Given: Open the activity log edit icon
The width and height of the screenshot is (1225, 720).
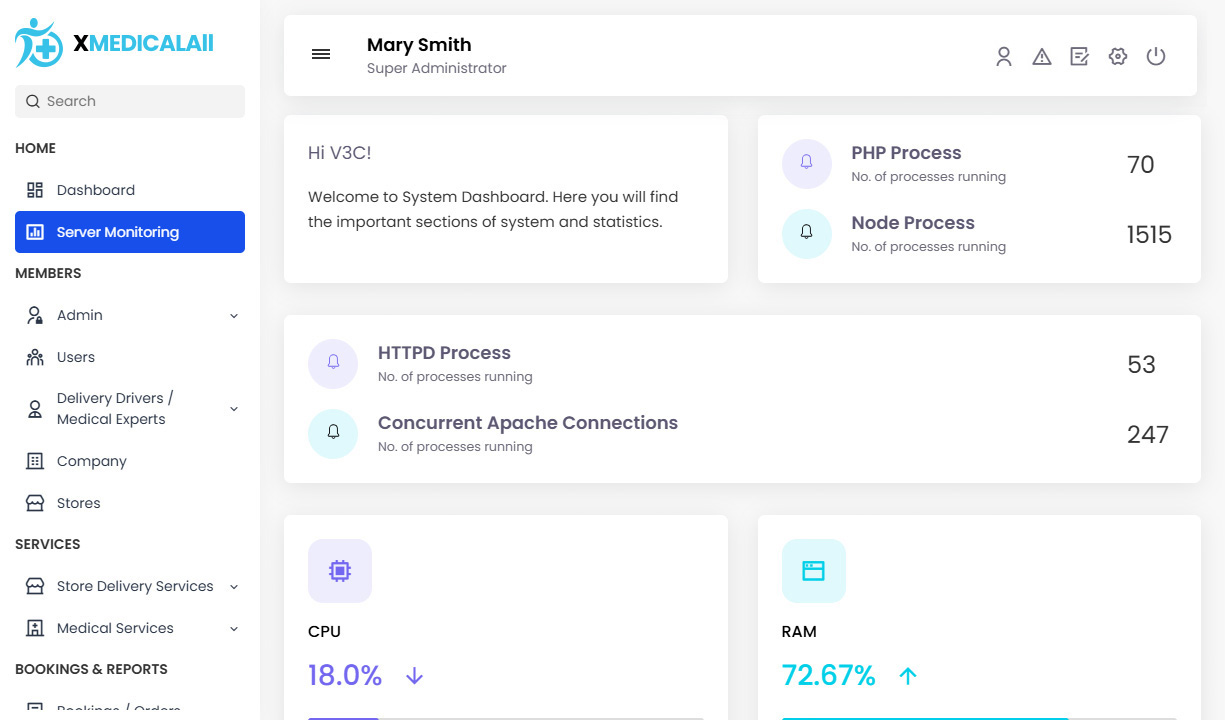Looking at the screenshot, I should tap(1080, 57).
